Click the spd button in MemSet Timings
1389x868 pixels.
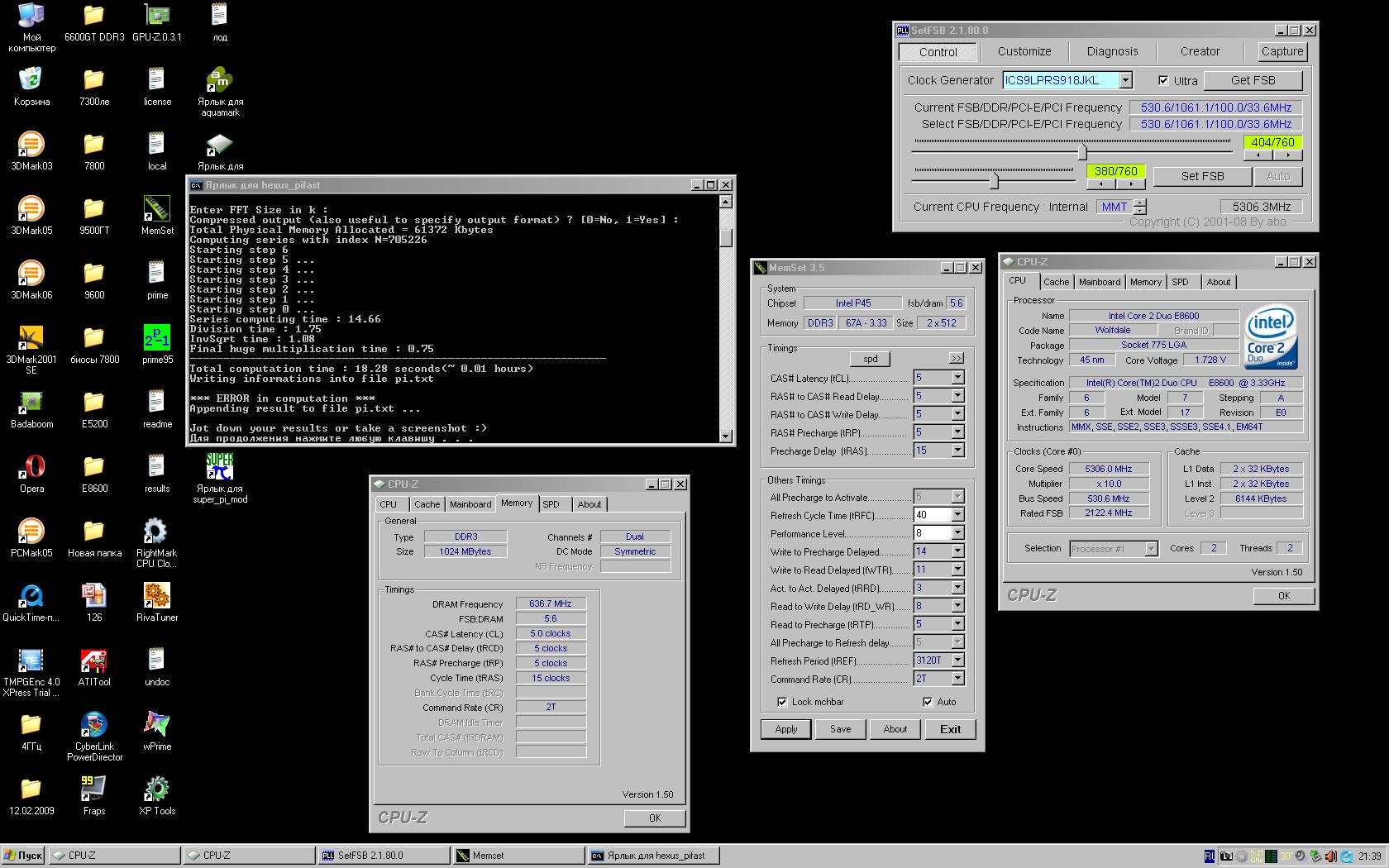pos(871,359)
